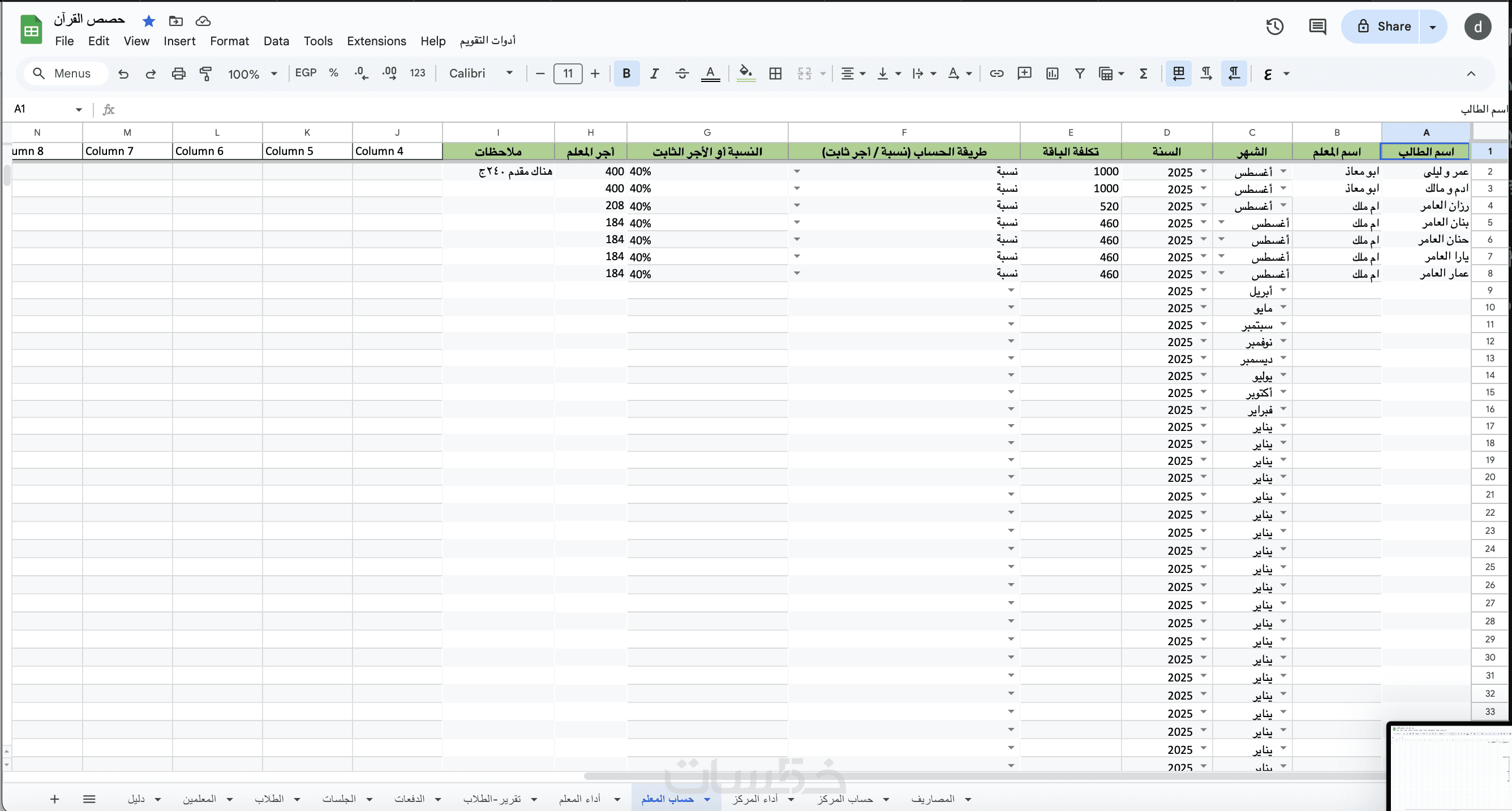1512x811 pixels.
Task: Open version history clock icon
Action: (x=1274, y=27)
